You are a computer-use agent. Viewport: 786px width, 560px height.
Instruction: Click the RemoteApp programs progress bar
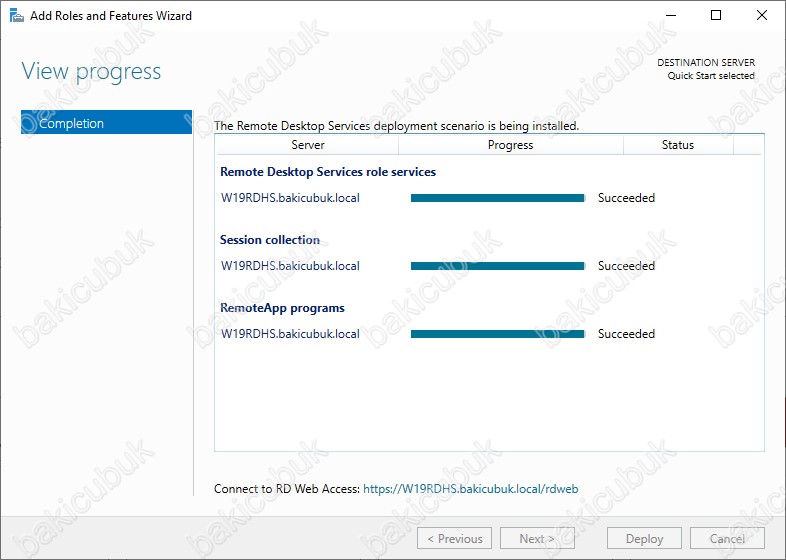(497, 334)
